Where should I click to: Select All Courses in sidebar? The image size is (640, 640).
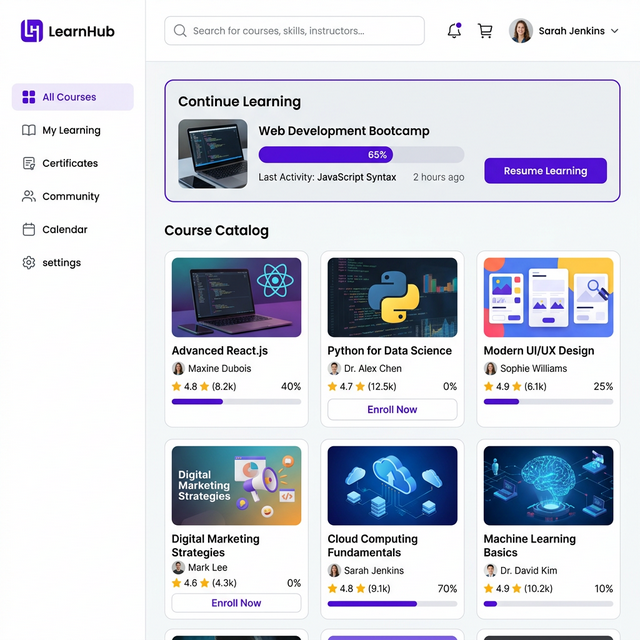coord(72,97)
